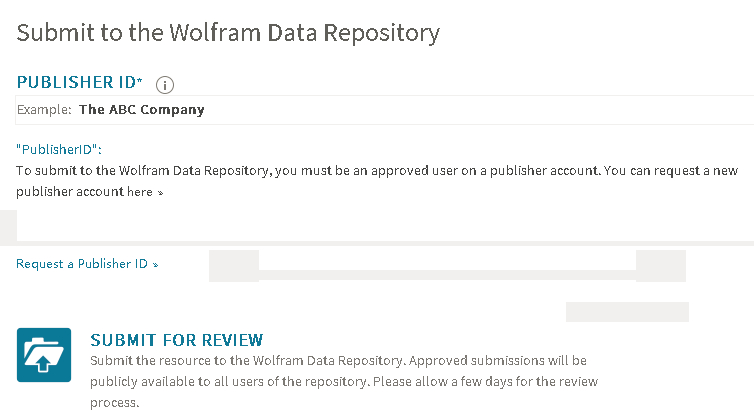
Task: Click the required asterisk after PUBLISHER ID
Action: [140, 79]
